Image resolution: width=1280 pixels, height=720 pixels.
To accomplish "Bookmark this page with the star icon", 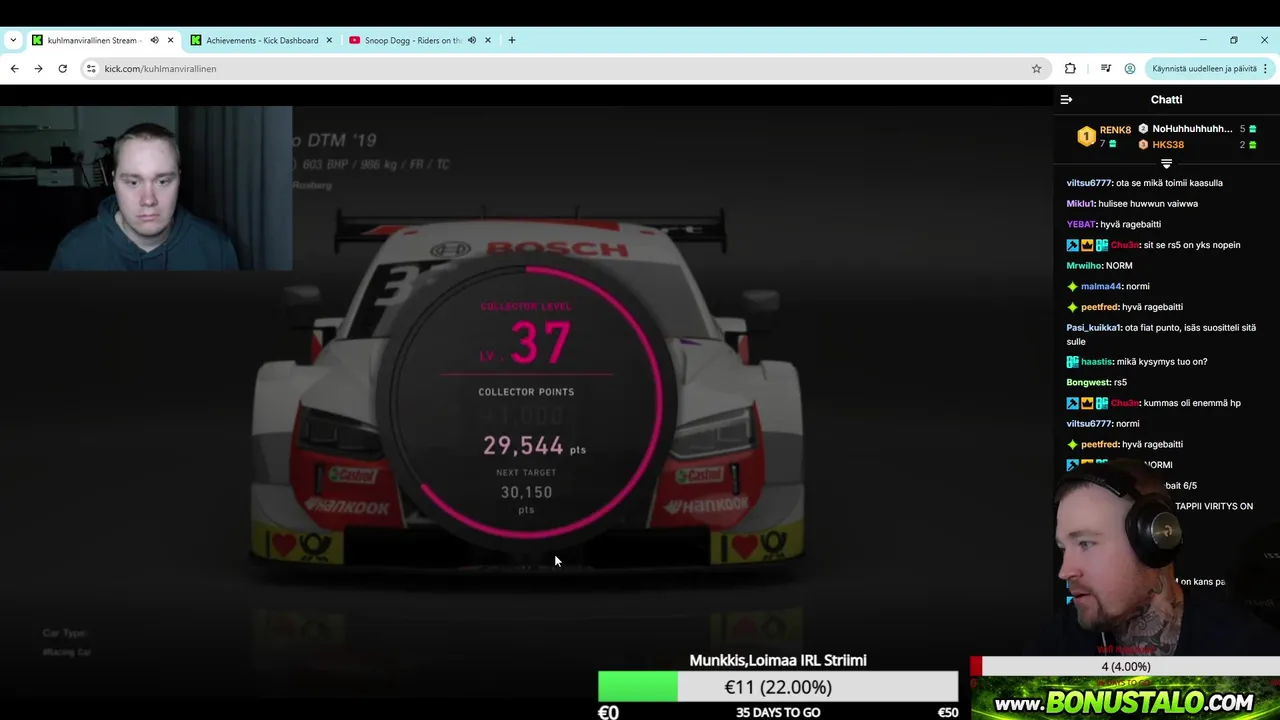I will pos(1036,69).
